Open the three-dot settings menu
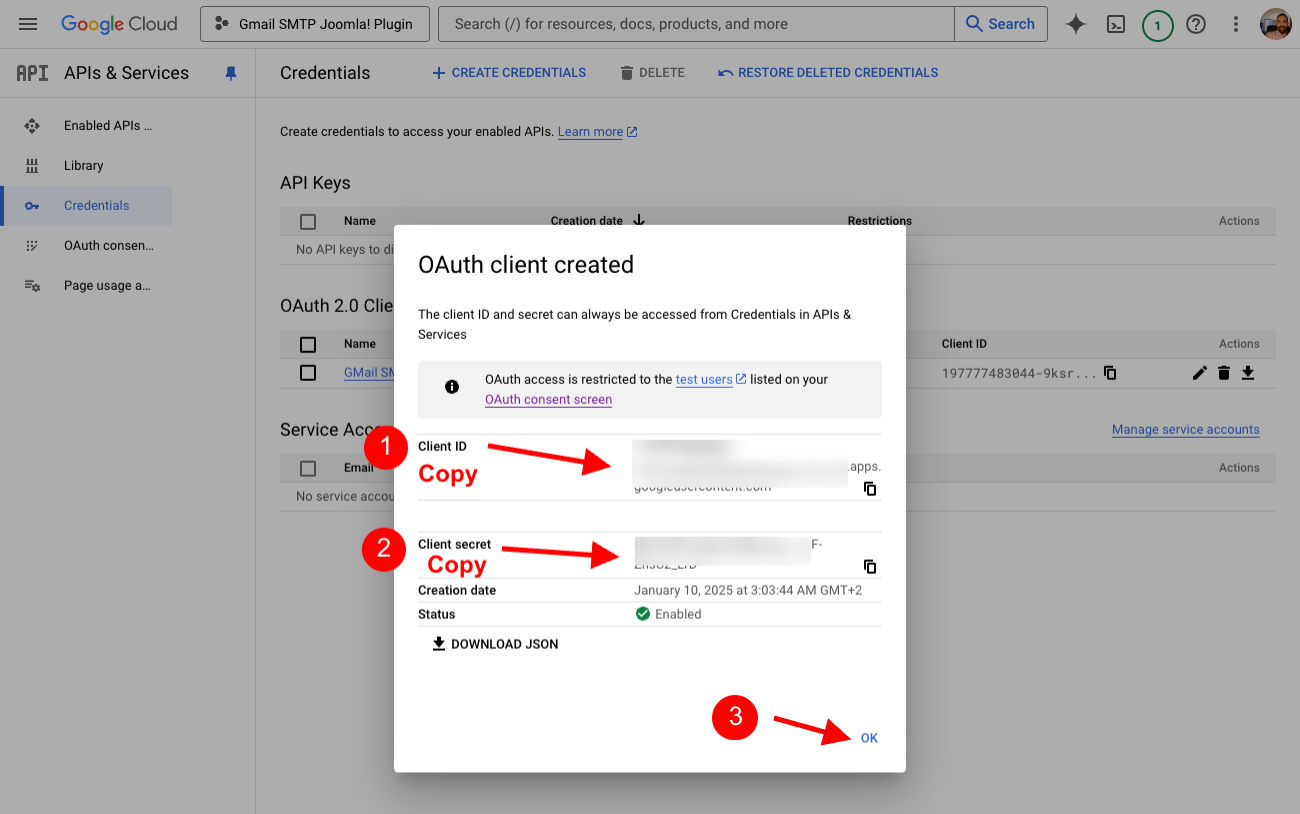The height and width of the screenshot is (814, 1300). [1236, 24]
